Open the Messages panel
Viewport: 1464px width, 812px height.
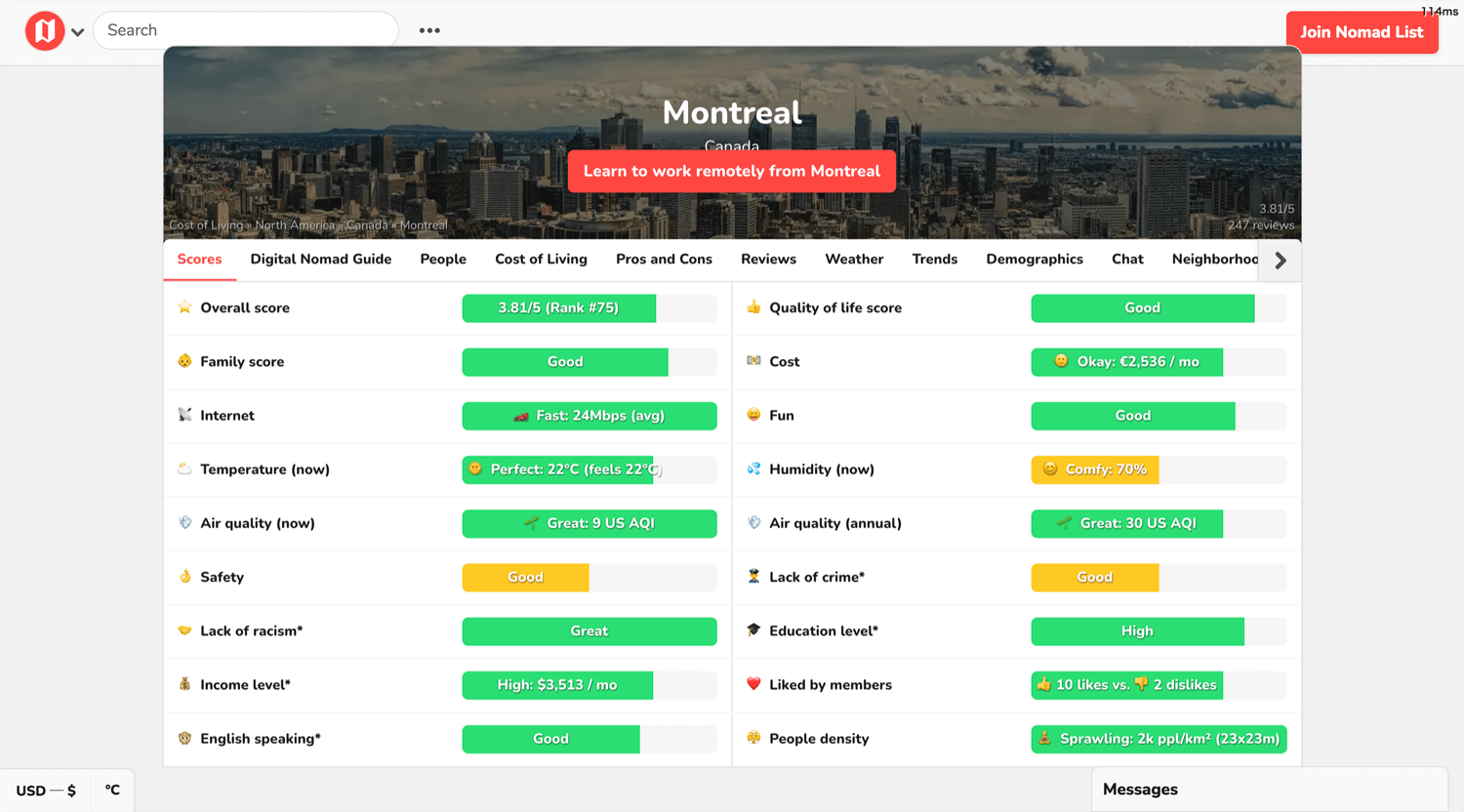(x=1269, y=790)
